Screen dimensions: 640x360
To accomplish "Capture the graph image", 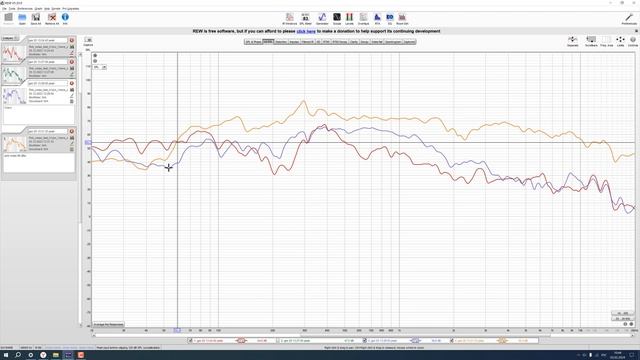I will click(x=88, y=42).
